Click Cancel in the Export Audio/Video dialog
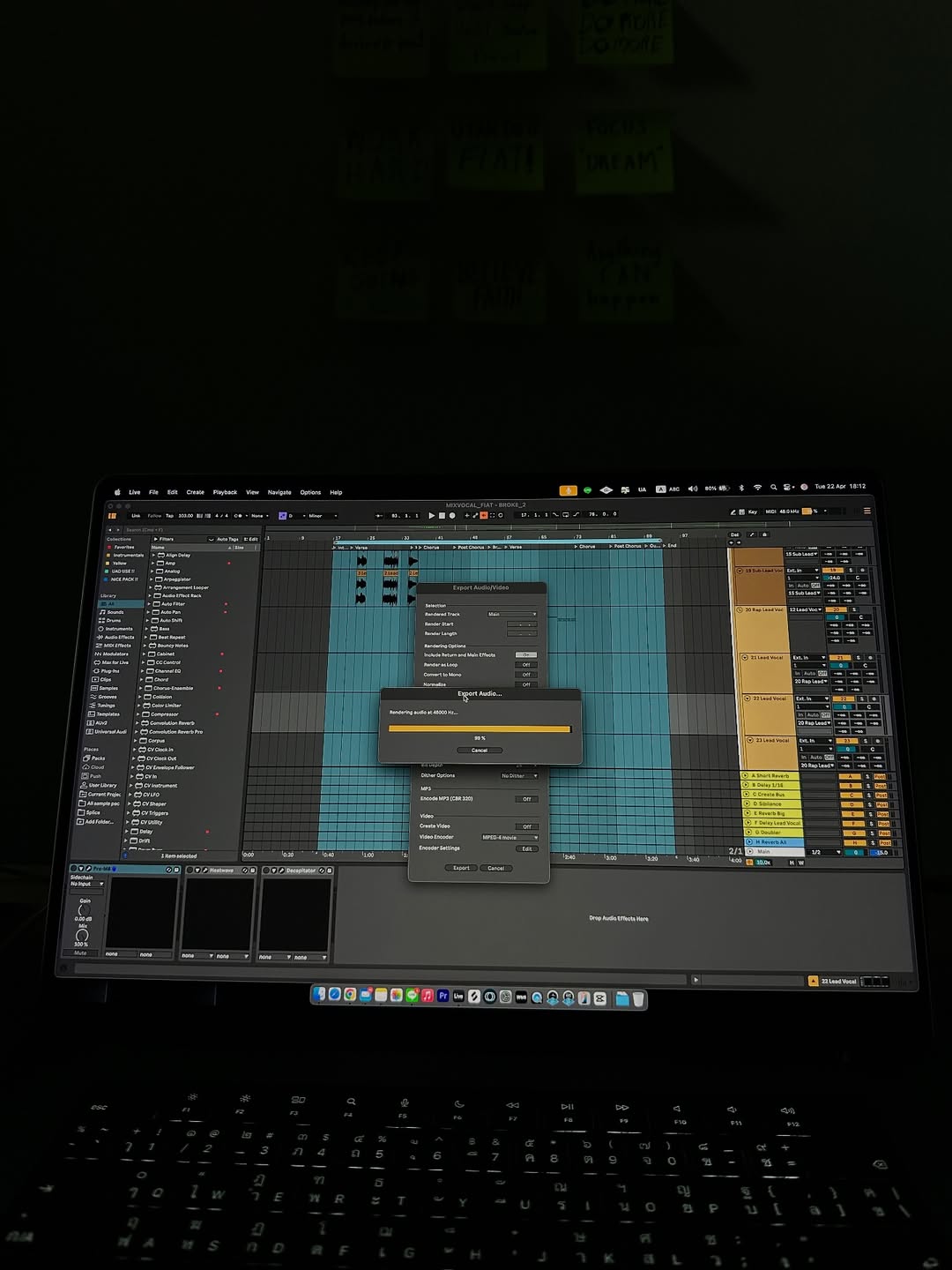 [x=496, y=868]
